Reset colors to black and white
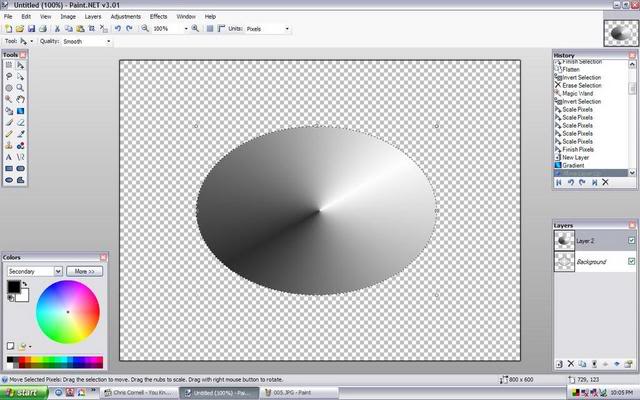 [x=11, y=299]
